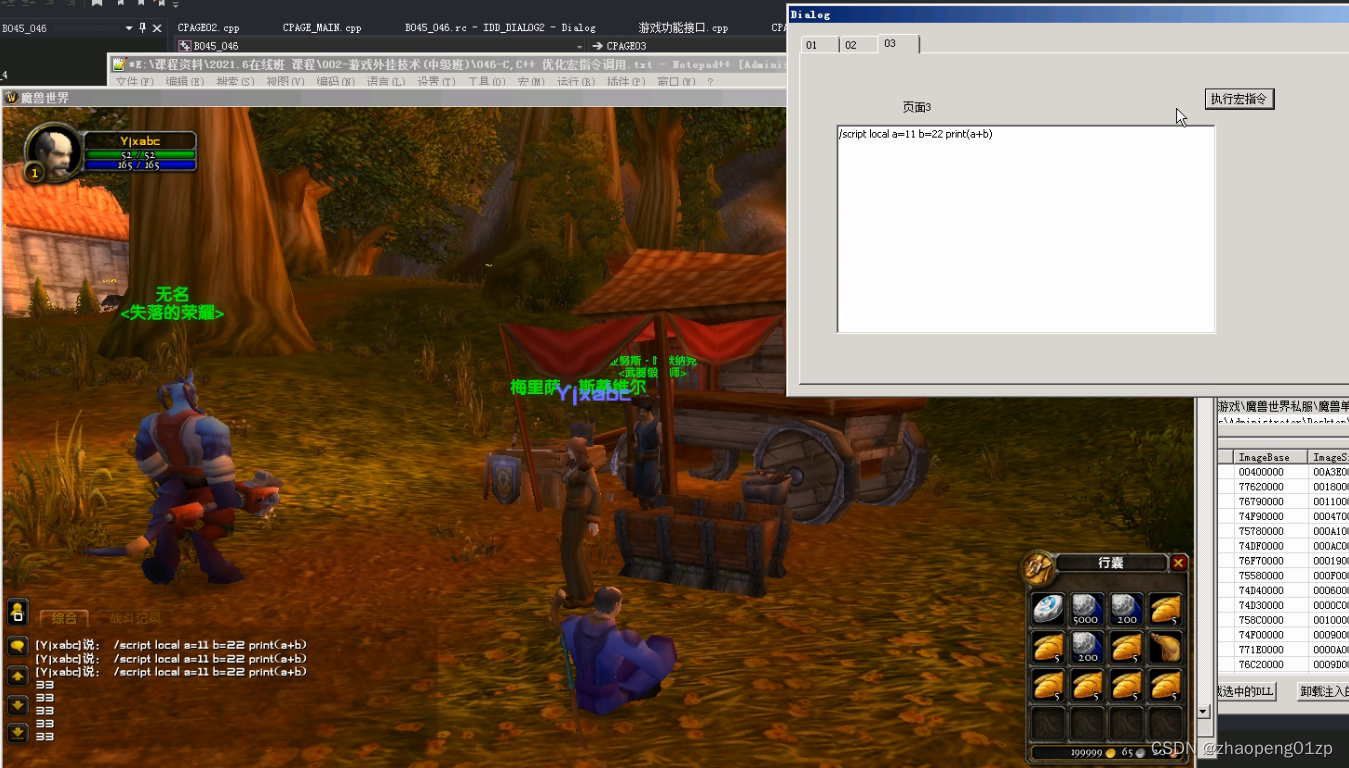Switch to 综合 chat tab
Image resolution: width=1349 pixels, height=768 pixels.
point(64,619)
